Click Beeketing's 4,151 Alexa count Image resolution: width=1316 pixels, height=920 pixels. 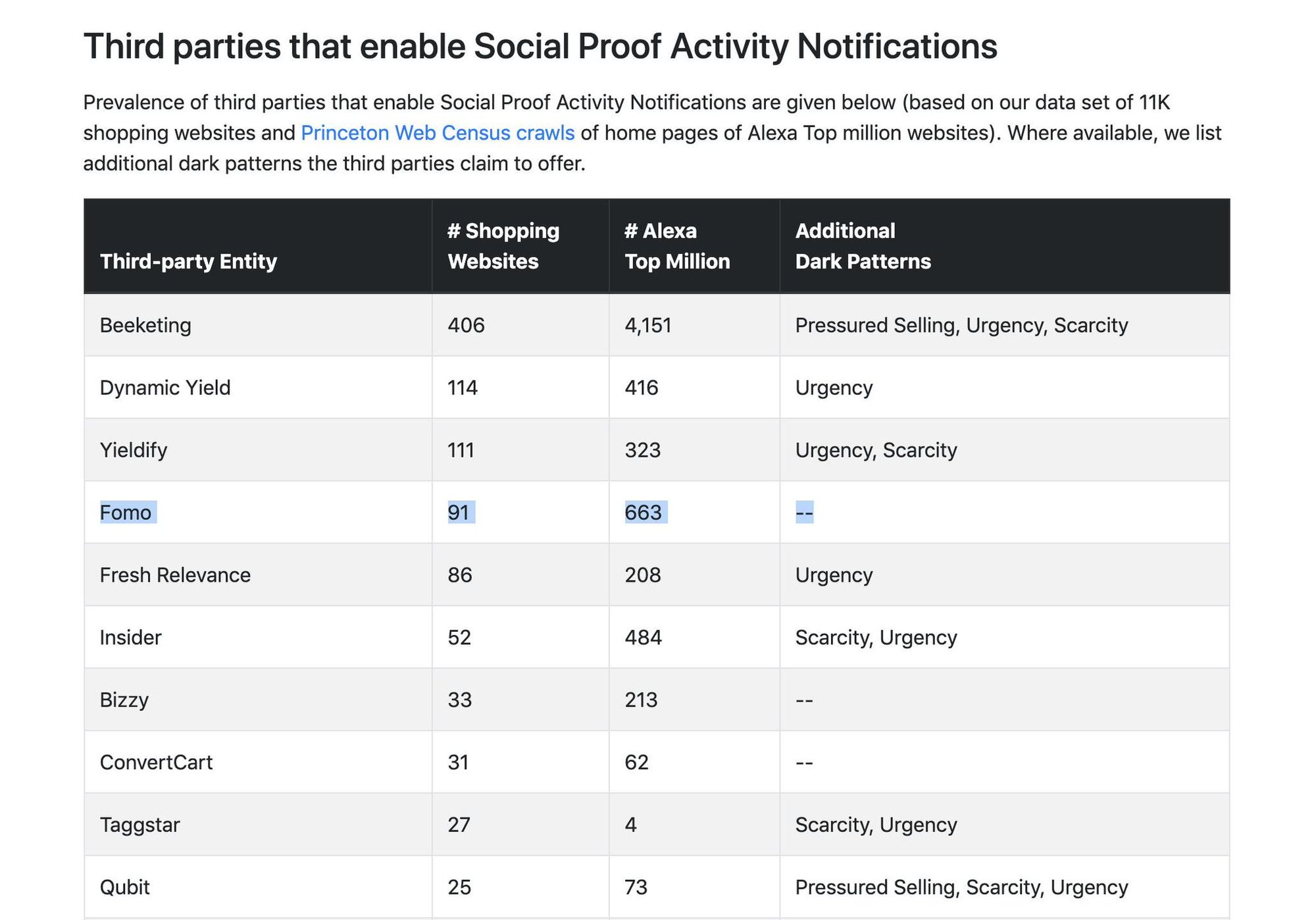[x=648, y=325]
